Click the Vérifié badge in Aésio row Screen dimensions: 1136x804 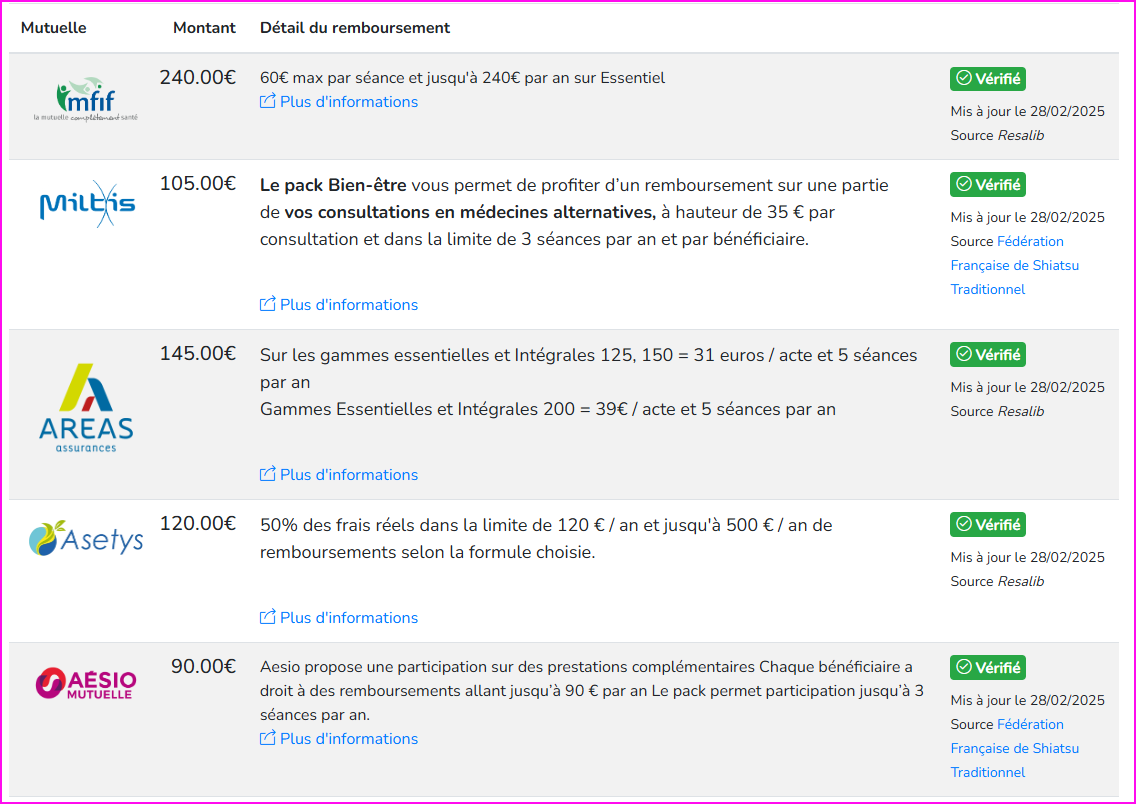[x=988, y=668]
